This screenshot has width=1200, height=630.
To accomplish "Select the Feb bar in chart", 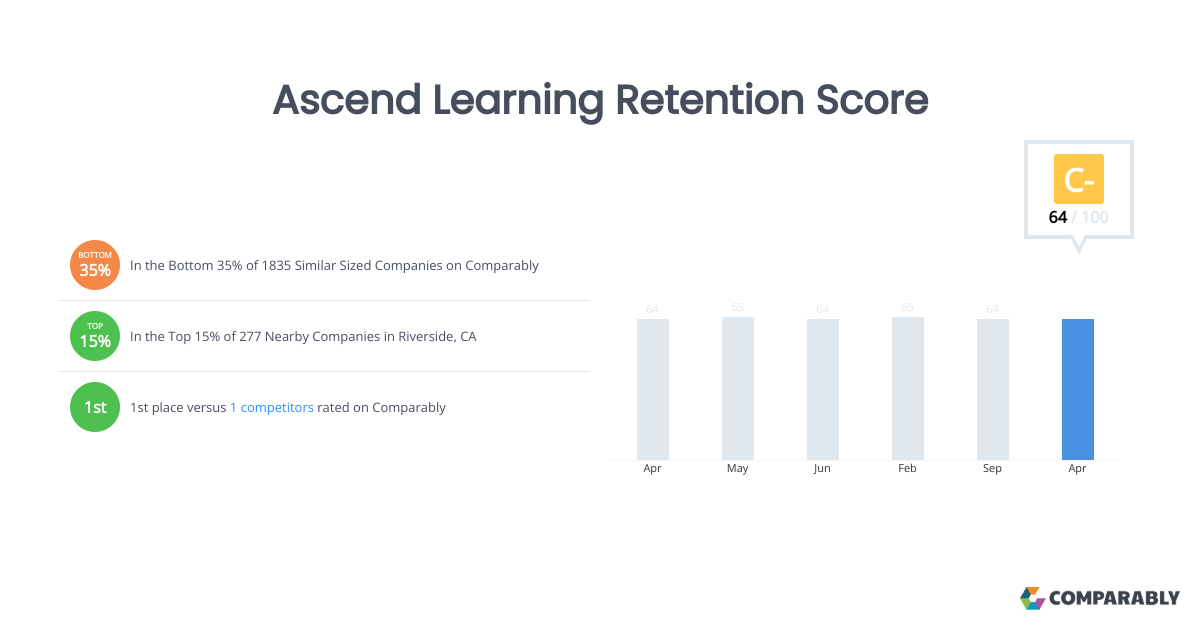I will point(907,388).
